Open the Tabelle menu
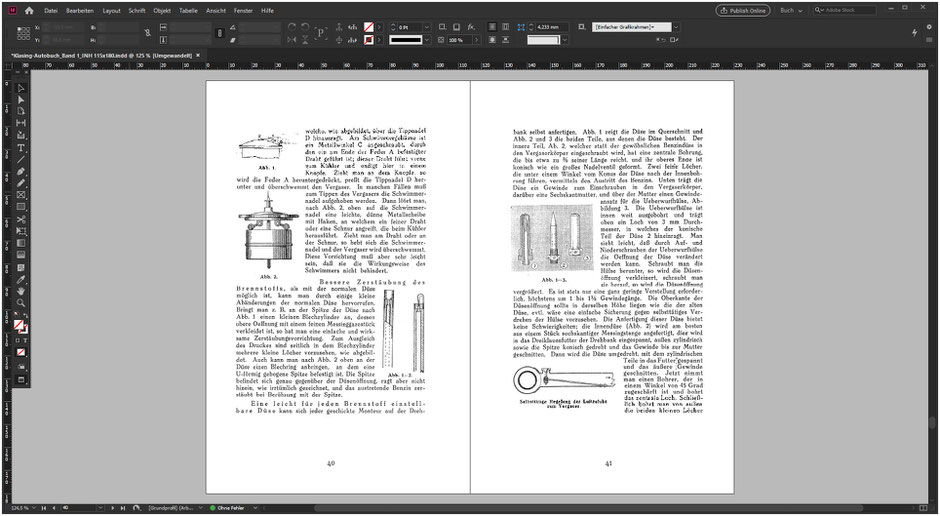The height and width of the screenshot is (516, 940). tap(188, 11)
